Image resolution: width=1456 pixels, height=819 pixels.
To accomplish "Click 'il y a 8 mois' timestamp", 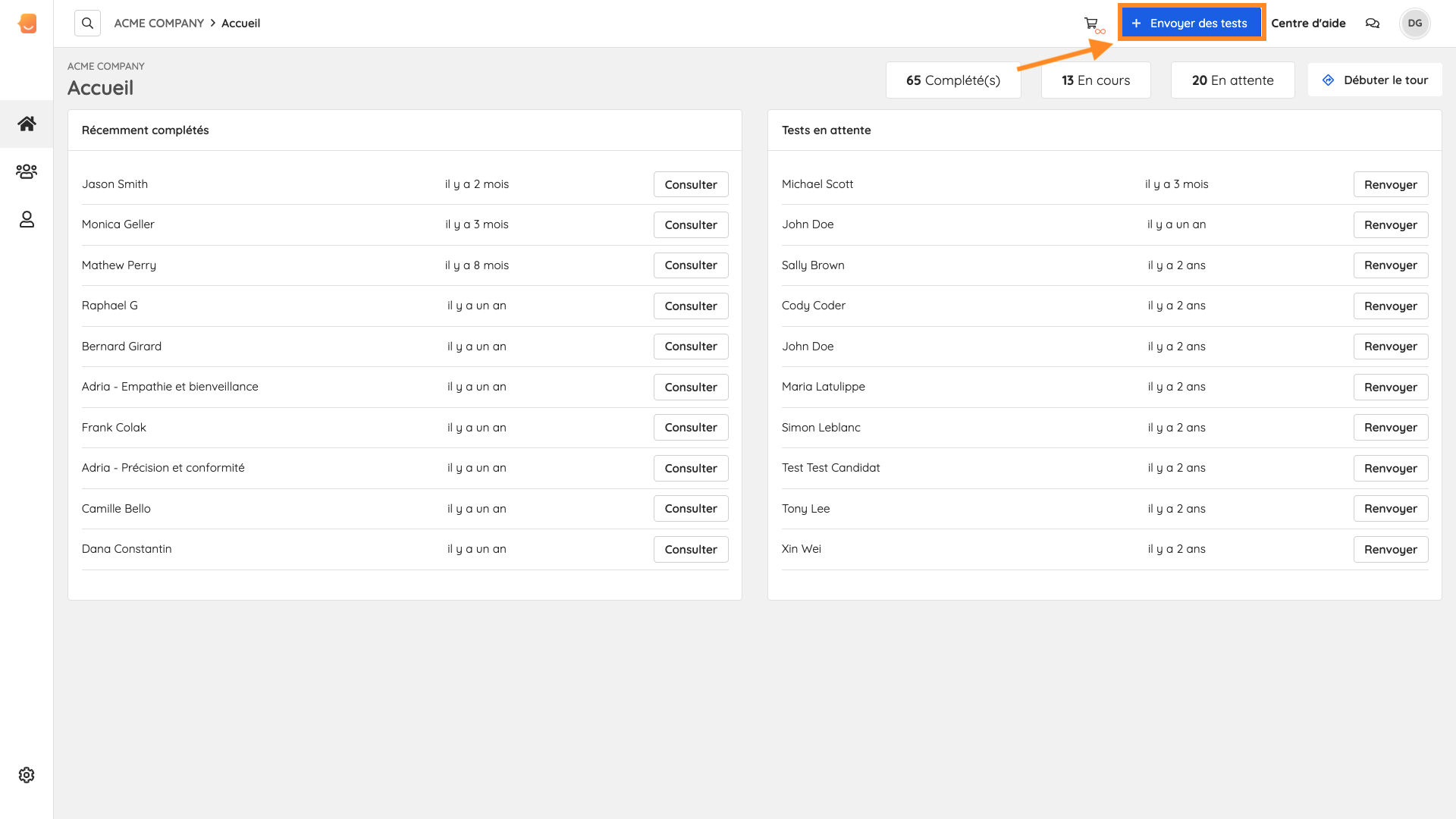I will pyautogui.click(x=477, y=265).
